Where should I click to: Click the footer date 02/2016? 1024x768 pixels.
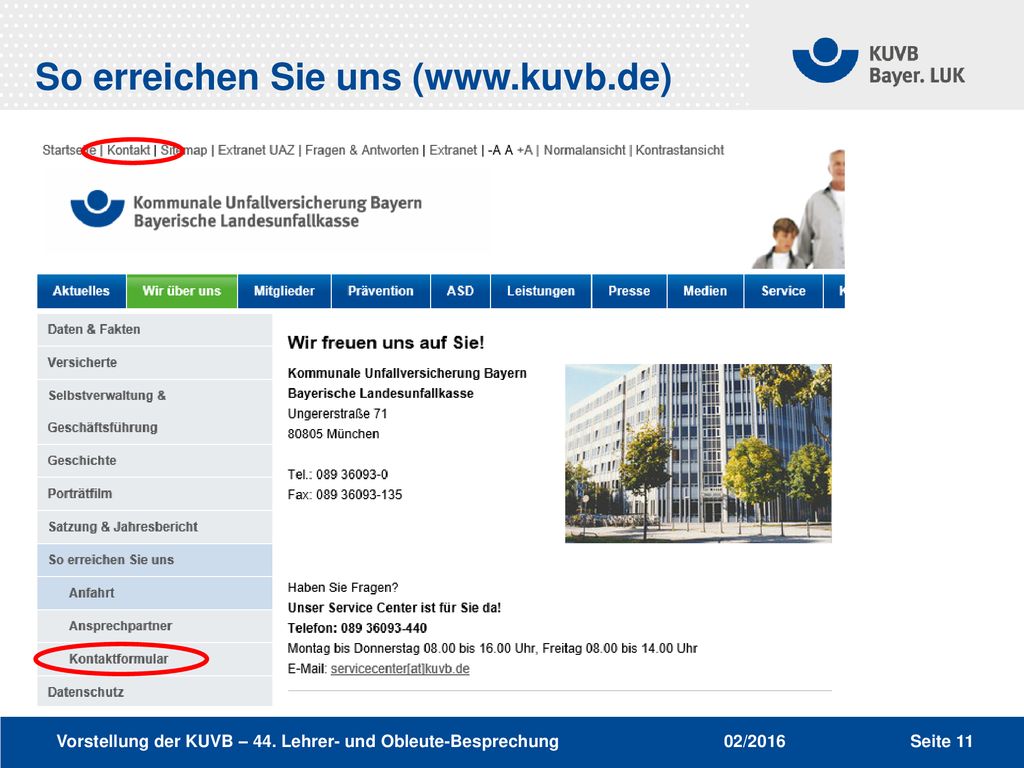point(754,741)
